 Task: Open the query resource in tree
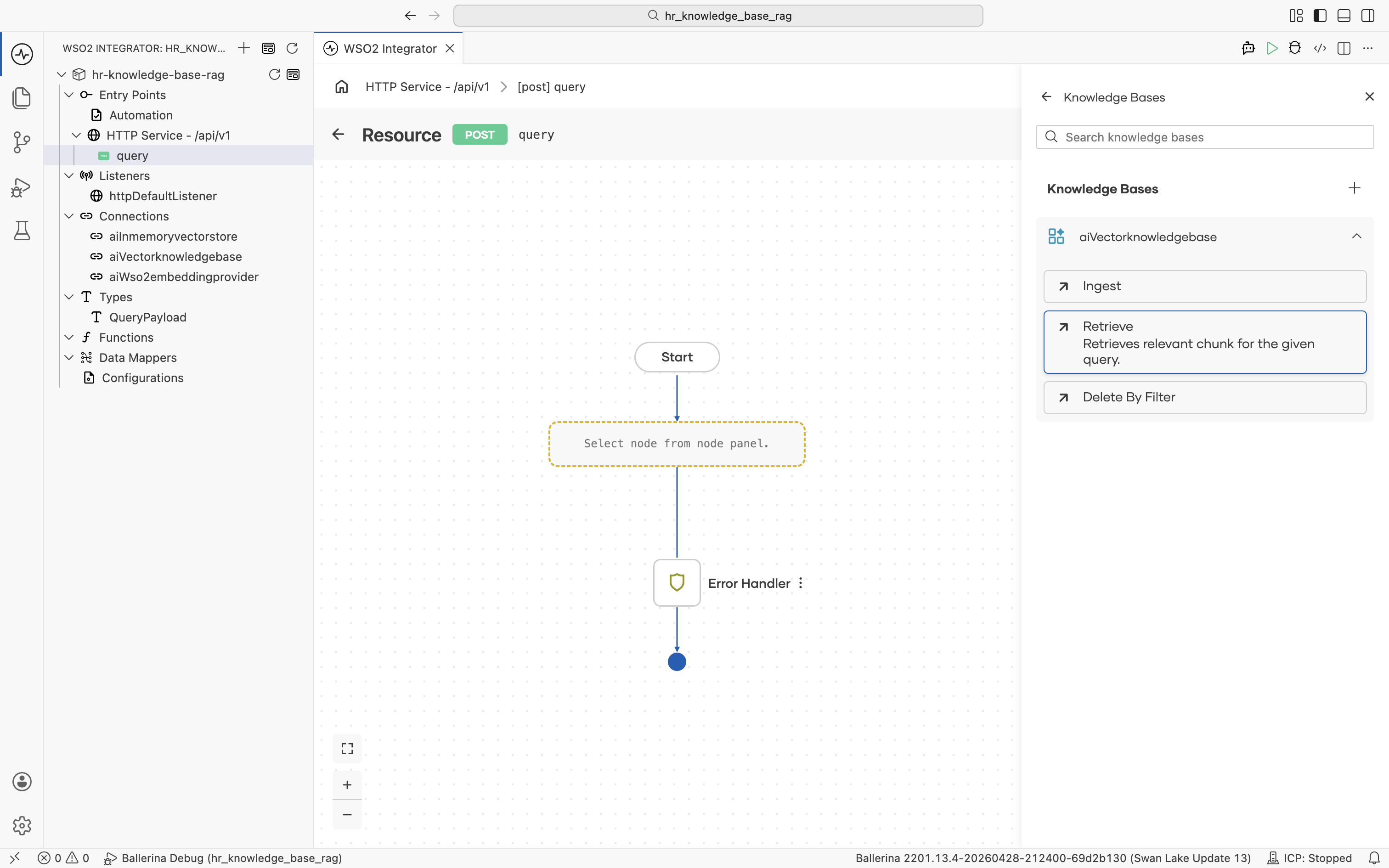coord(179,156)
